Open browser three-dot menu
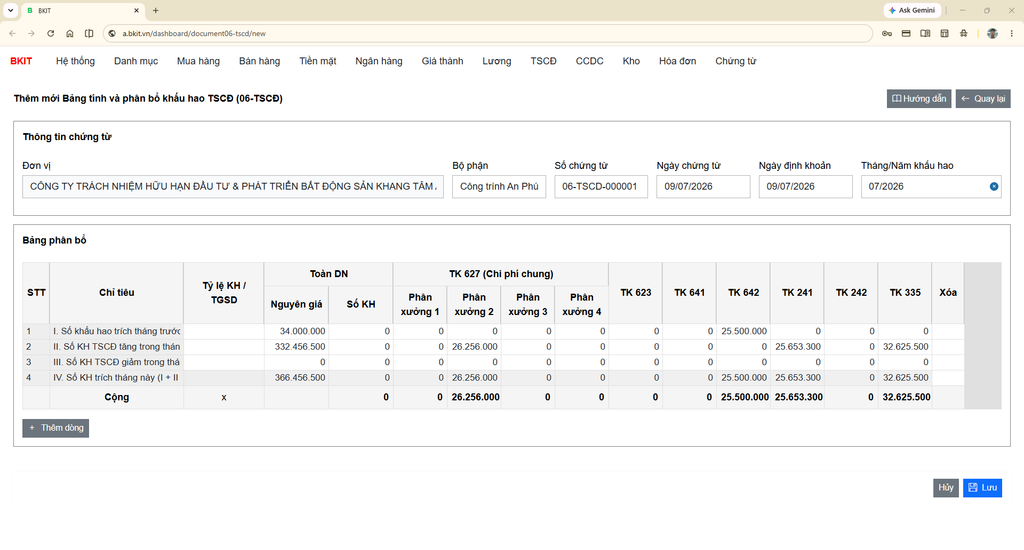1024x550 pixels. click(1012, 33)
